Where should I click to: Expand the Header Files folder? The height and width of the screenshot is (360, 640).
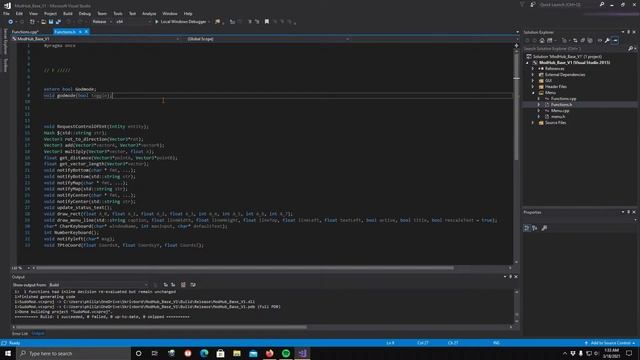(533, 87)
